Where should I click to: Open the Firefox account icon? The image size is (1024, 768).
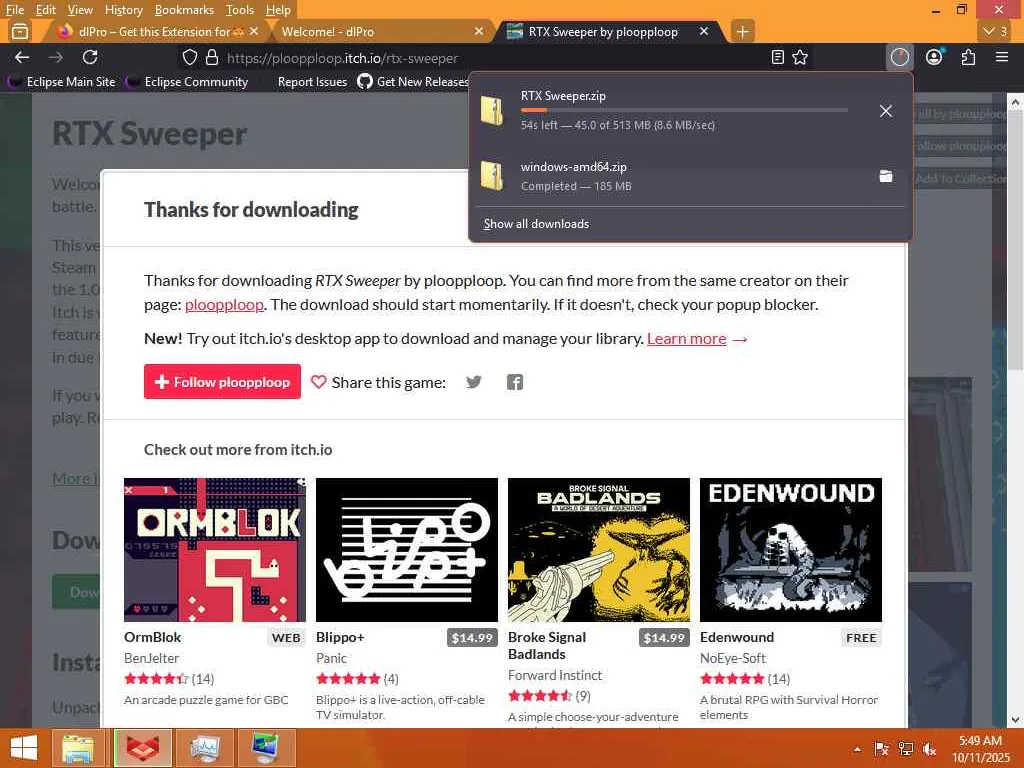coord(934,57)
